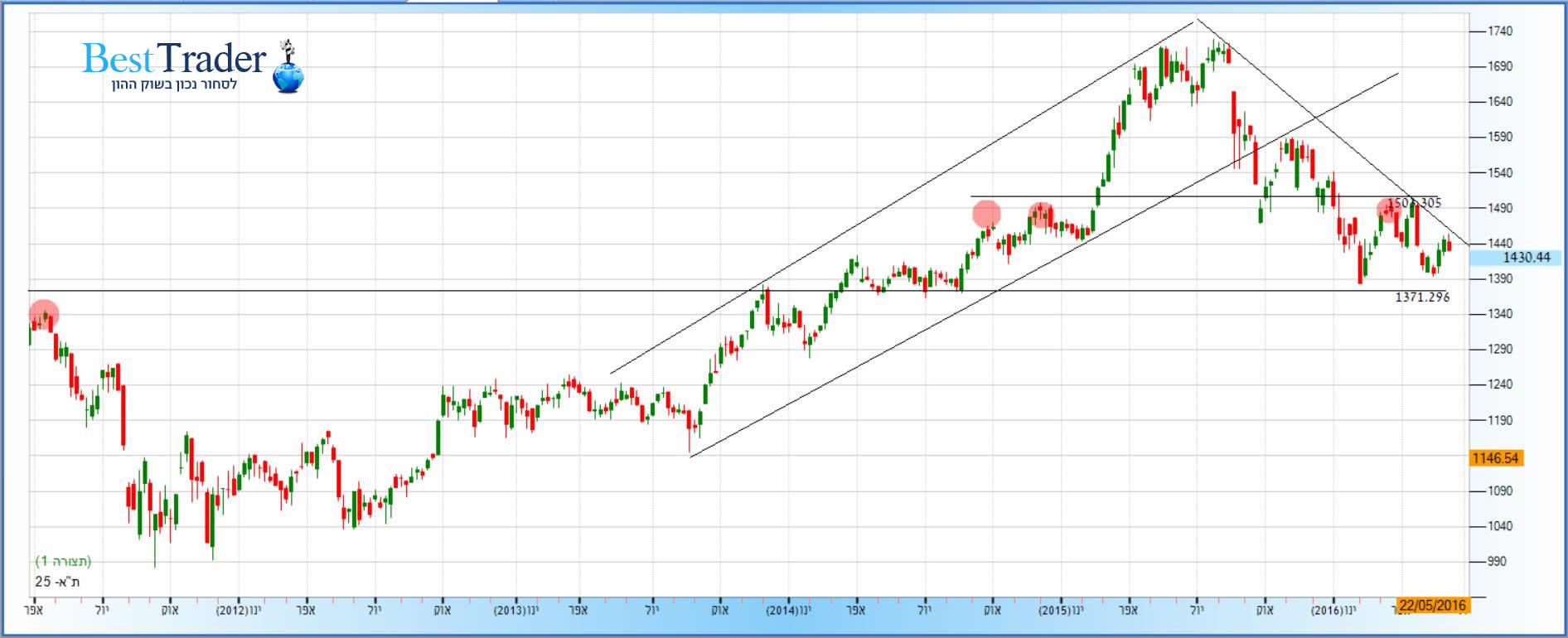Click the green (תצורה 1) layout label
Viewport: 1568px width, 638px height.
(63, 561)
